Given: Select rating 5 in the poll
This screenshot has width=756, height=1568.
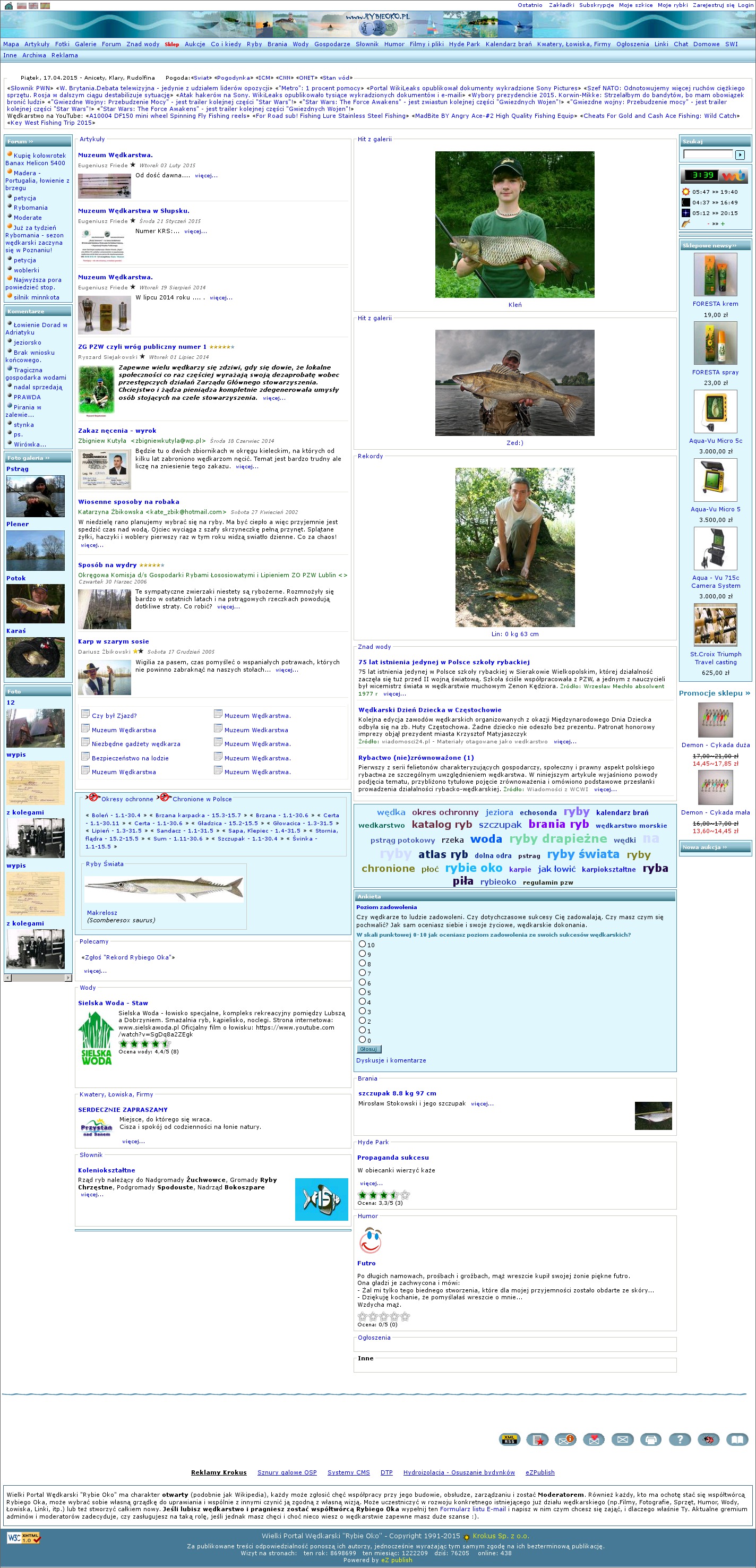Looking at the screenshot, I should click(362, 991).
